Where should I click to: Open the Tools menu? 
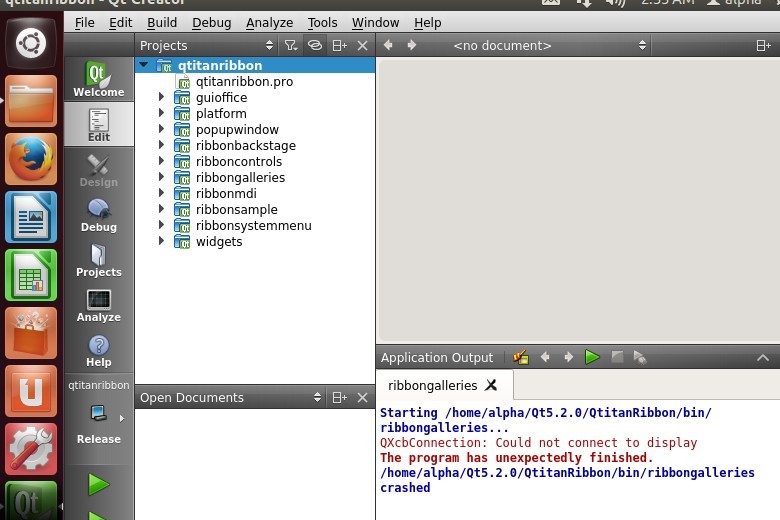click(322, 22)
